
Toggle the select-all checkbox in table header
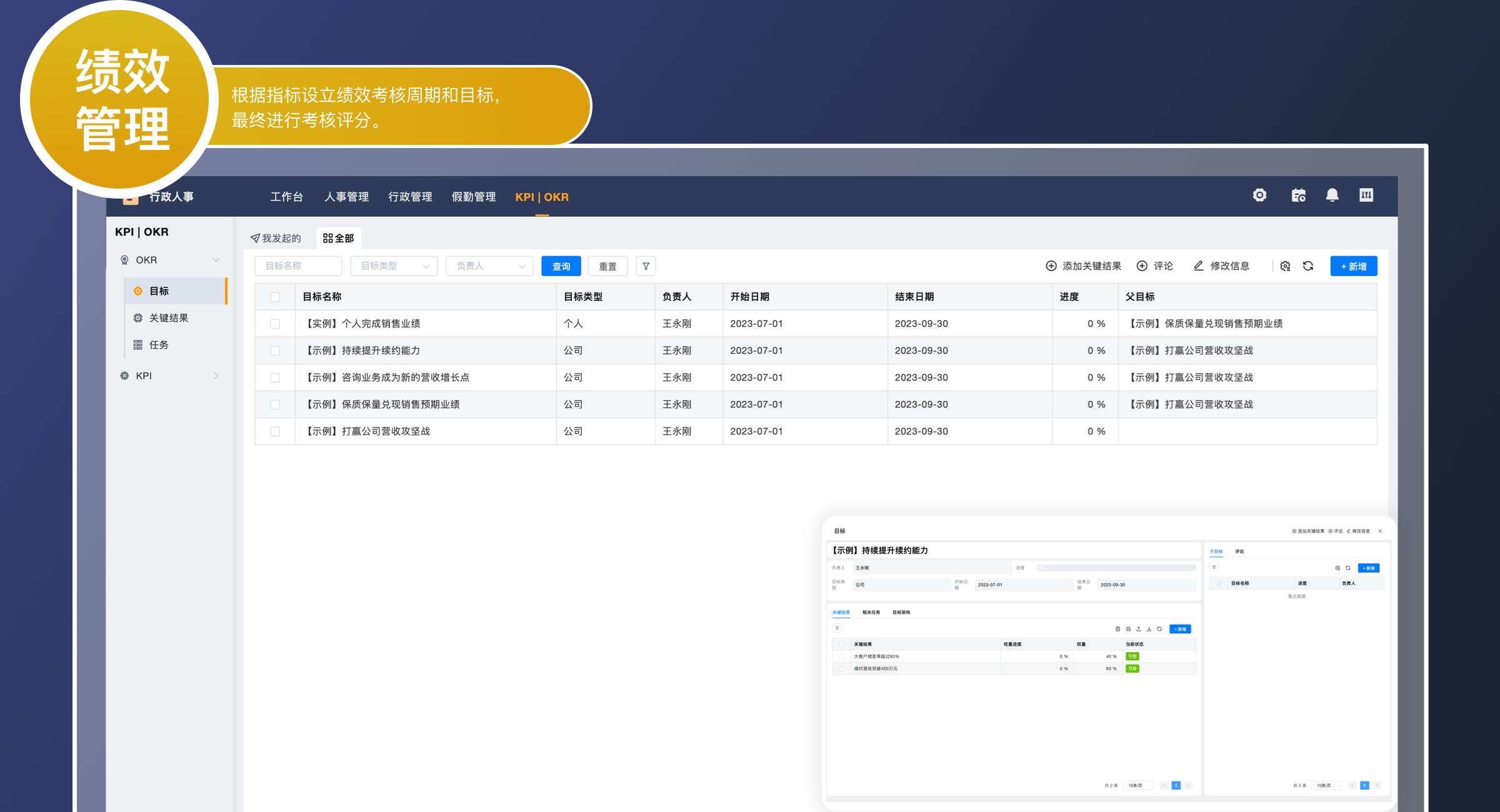pyautogui.click(x=275, y=297)
